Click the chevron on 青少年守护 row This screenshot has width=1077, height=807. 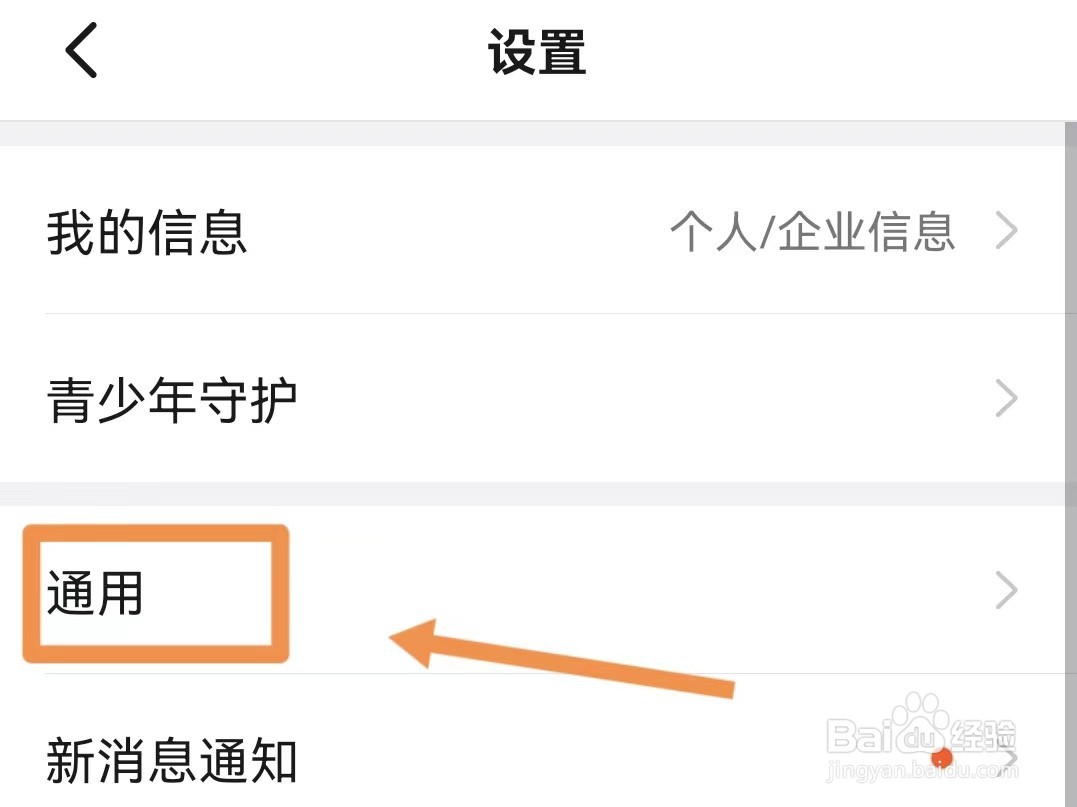click(x=1007, y=400)
